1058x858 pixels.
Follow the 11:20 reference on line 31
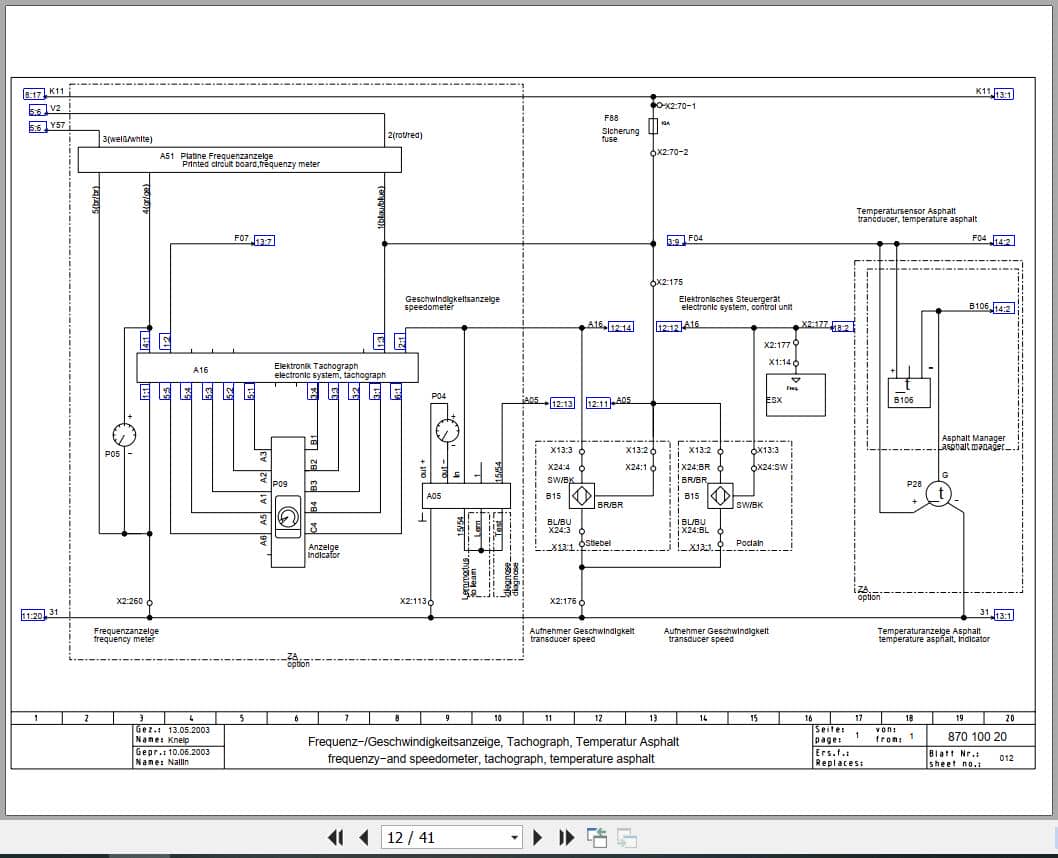coord(32,615)
